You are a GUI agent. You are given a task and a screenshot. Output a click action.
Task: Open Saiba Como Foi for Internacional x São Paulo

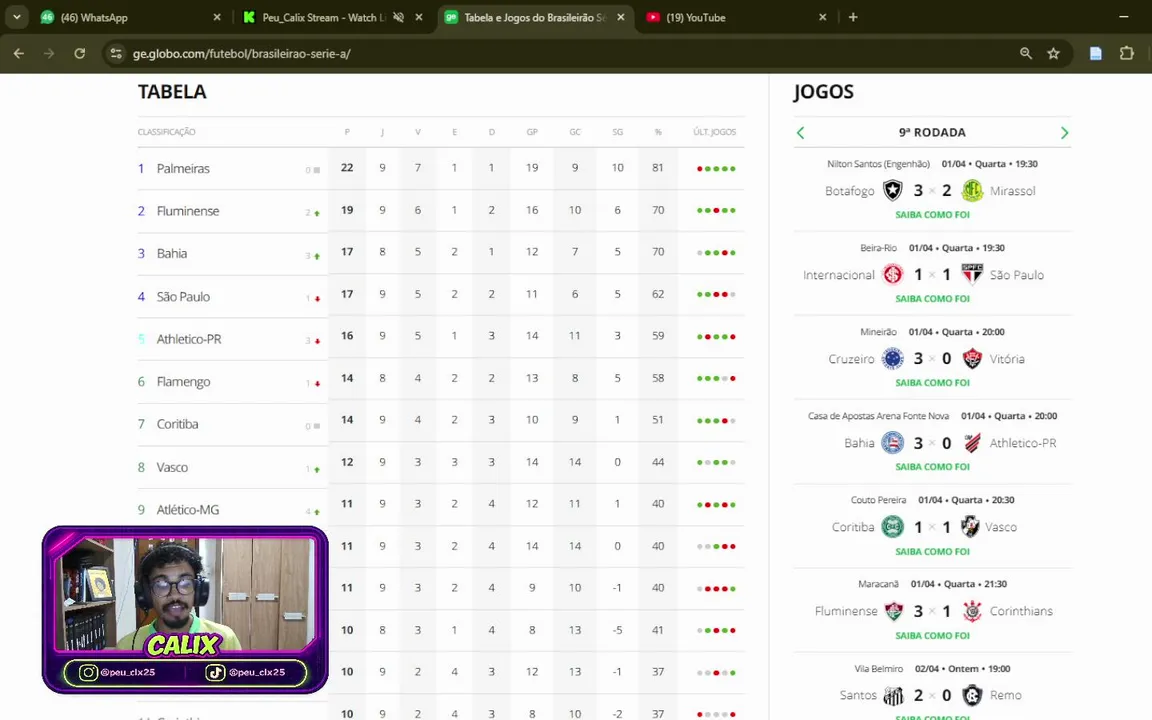point(932,299)
